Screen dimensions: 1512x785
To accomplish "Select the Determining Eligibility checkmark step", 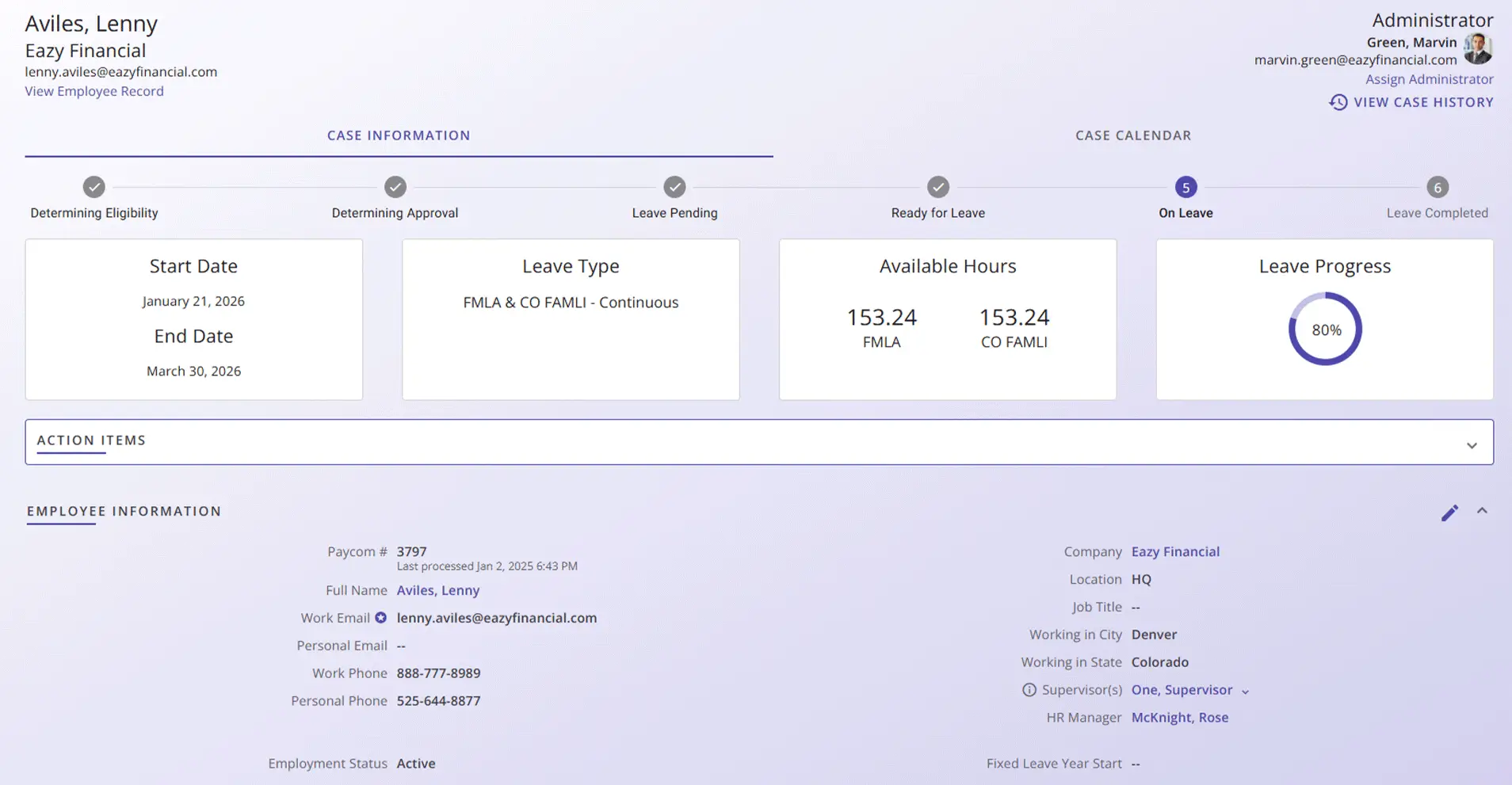I will pyautogui.click(x=94, y=187).
